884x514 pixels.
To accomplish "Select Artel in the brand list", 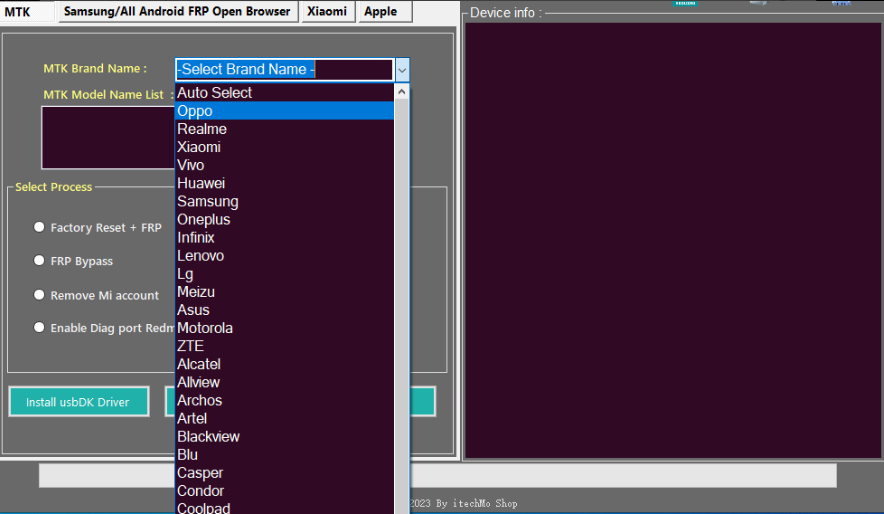I will [x=285, y=418].
